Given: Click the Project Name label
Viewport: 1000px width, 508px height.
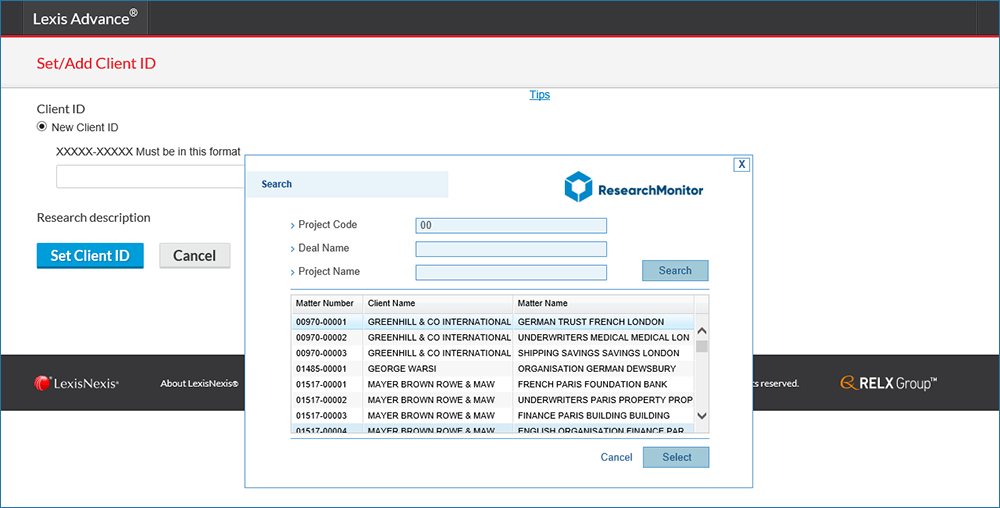Looking at the screenshot, I should tap(329, 272).
